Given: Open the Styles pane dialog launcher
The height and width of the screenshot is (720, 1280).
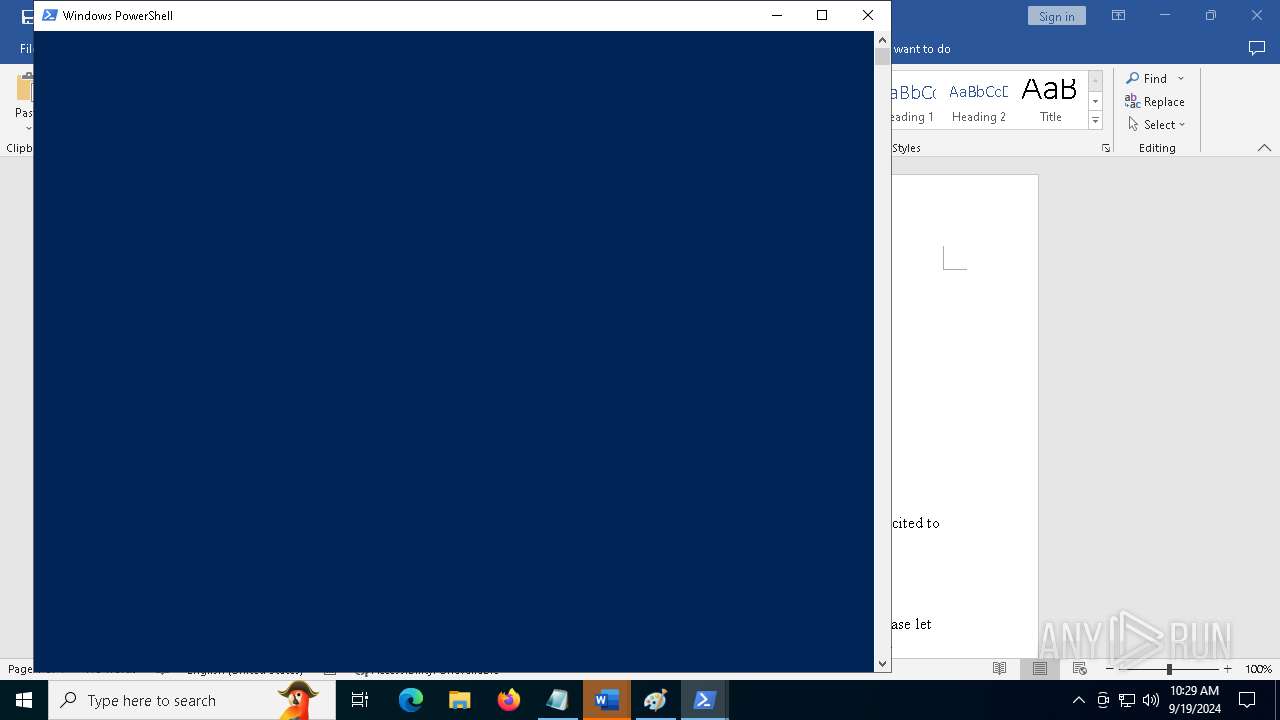Looking at the screenshot, I should (x=1105, y=148).
